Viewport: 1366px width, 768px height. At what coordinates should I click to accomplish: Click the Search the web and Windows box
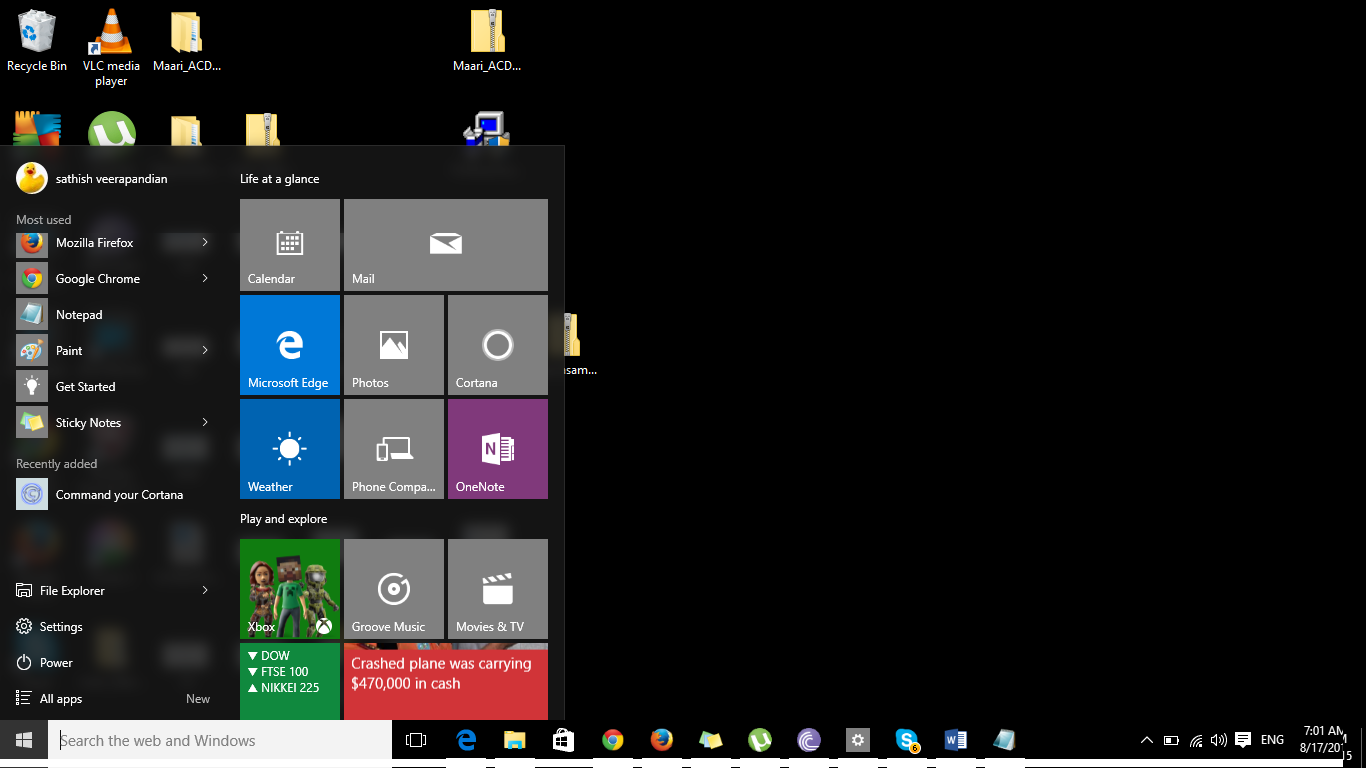tap(220, 741)
